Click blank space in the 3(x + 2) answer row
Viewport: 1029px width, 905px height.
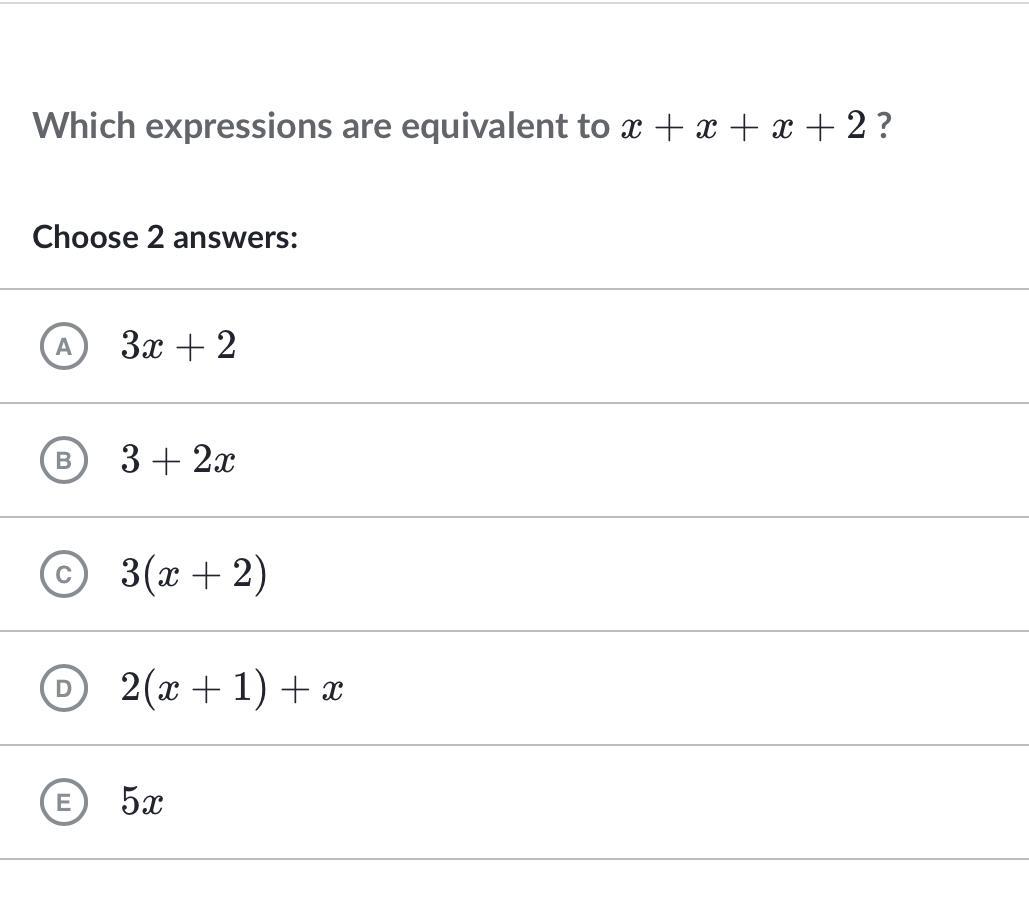643,574
